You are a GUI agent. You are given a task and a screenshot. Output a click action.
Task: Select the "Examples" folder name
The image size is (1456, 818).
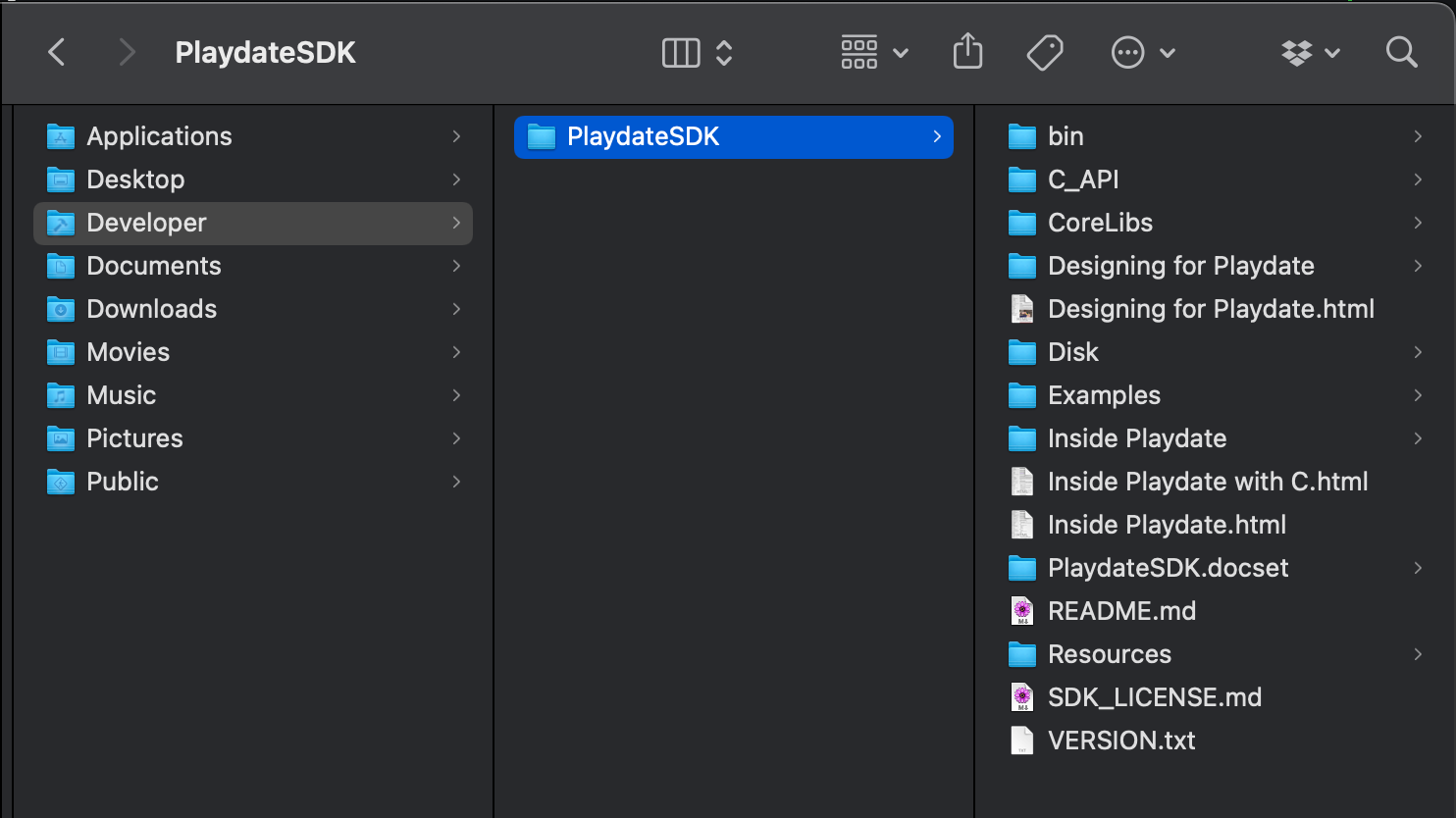pyautogui.click(x=1104, y=395)
